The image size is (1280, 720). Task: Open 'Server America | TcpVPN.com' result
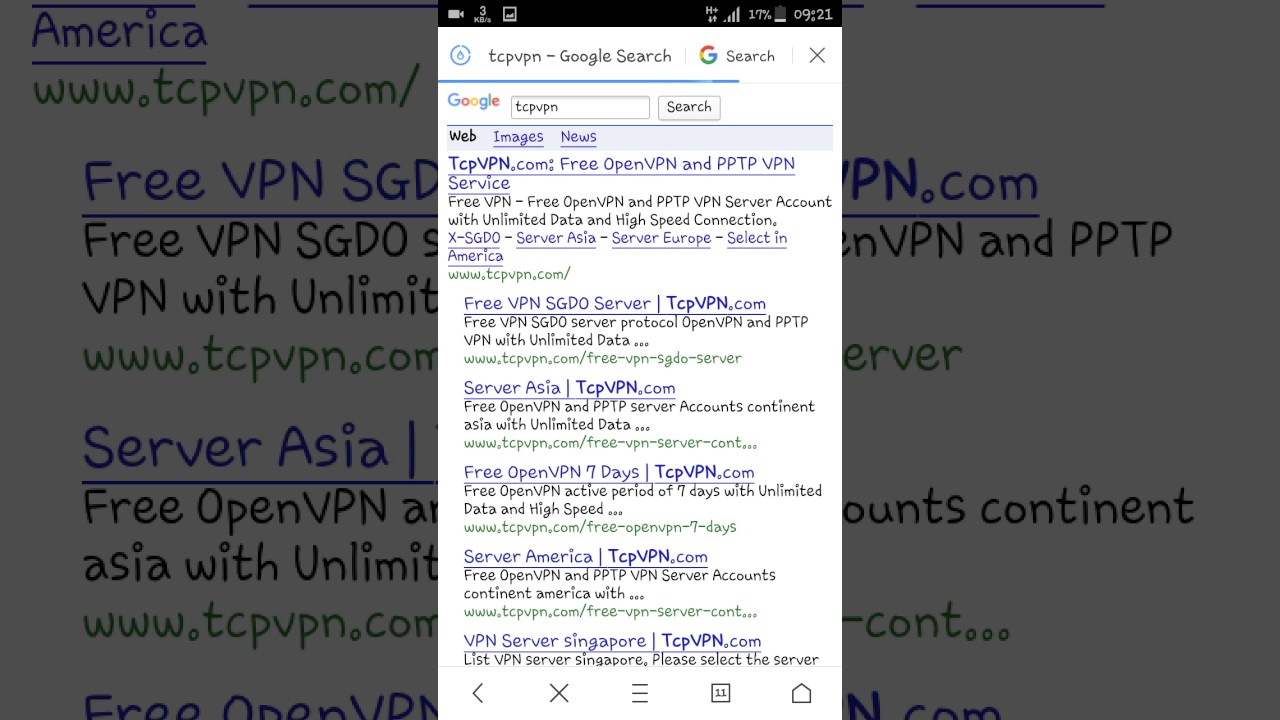pos(586,557)
